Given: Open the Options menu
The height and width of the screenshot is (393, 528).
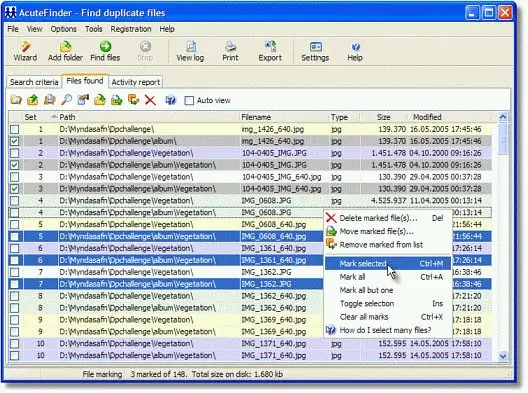Looking at the screenshot, I should pyautogui.click(x=64, y=29).
